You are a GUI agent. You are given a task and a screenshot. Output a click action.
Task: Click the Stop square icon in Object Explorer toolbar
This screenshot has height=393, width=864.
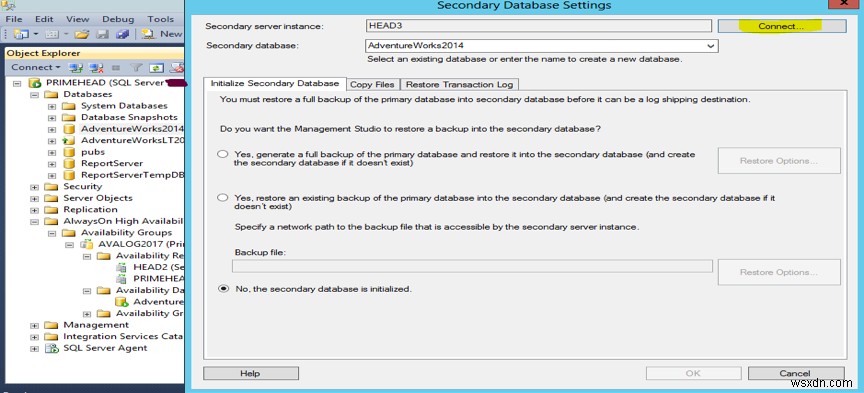116,68
